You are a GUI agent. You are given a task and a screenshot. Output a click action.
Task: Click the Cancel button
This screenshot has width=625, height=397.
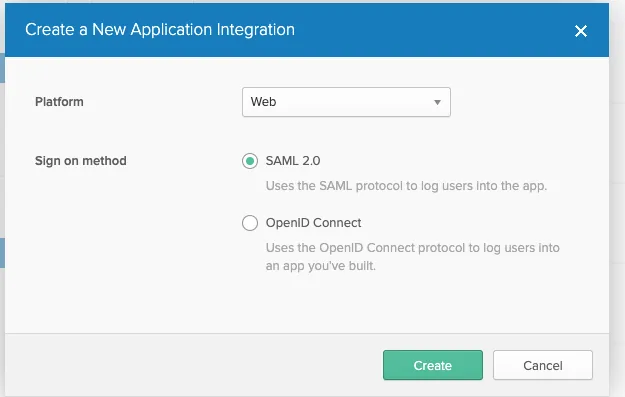point(542,365)
